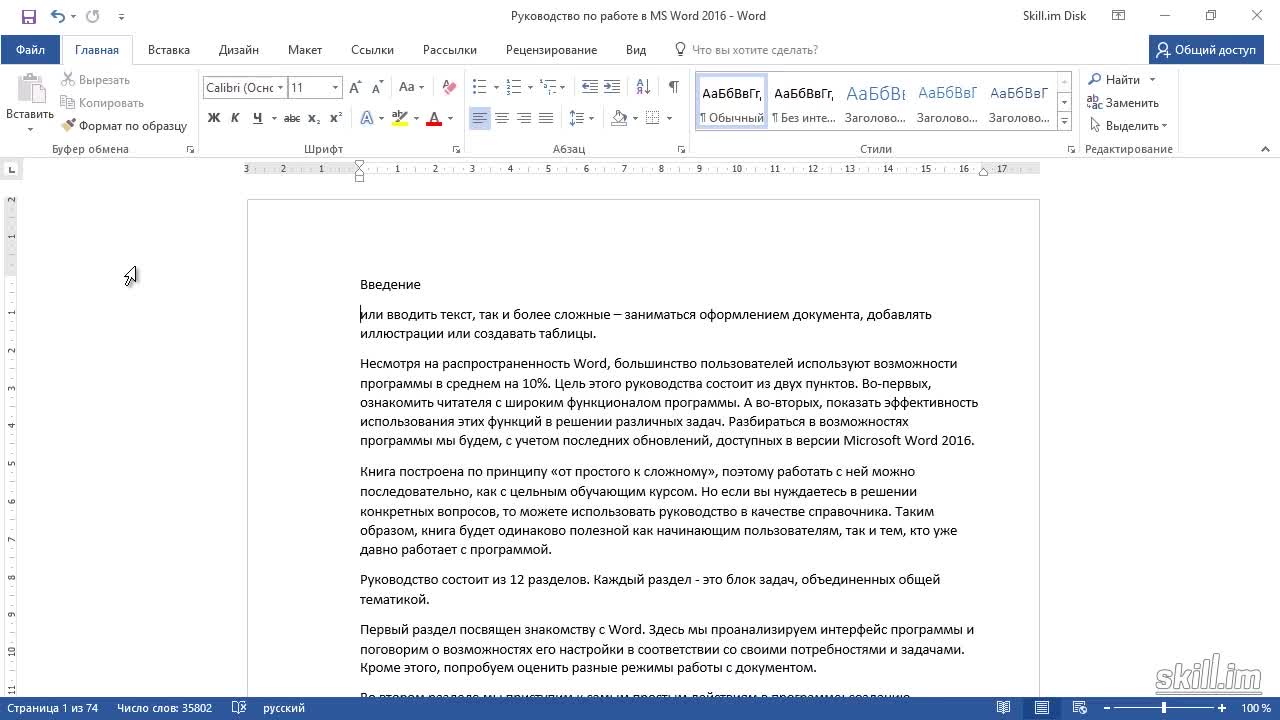Open line spacing dropdown
This screenshot has width=1280, height=720.
581,118
